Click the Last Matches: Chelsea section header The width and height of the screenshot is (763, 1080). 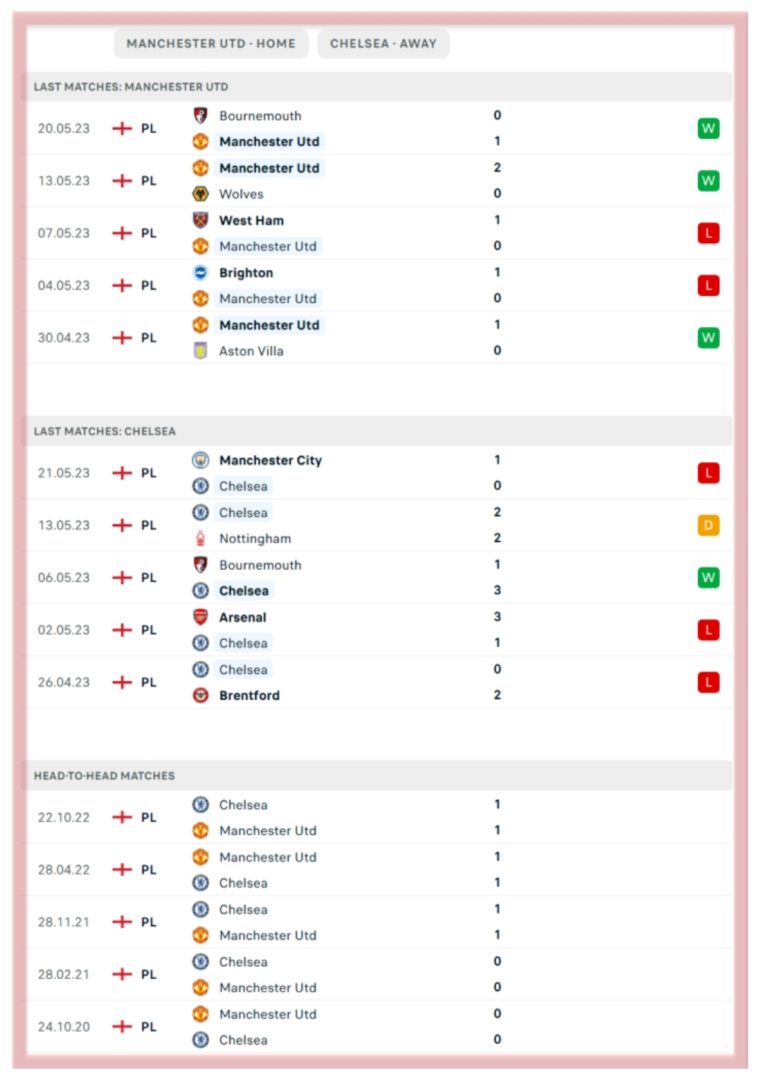(x=104, y=431)
